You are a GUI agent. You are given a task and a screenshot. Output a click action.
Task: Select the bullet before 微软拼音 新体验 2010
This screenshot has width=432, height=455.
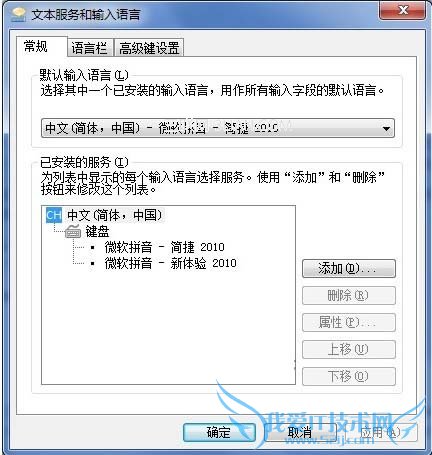pos(92,264)
